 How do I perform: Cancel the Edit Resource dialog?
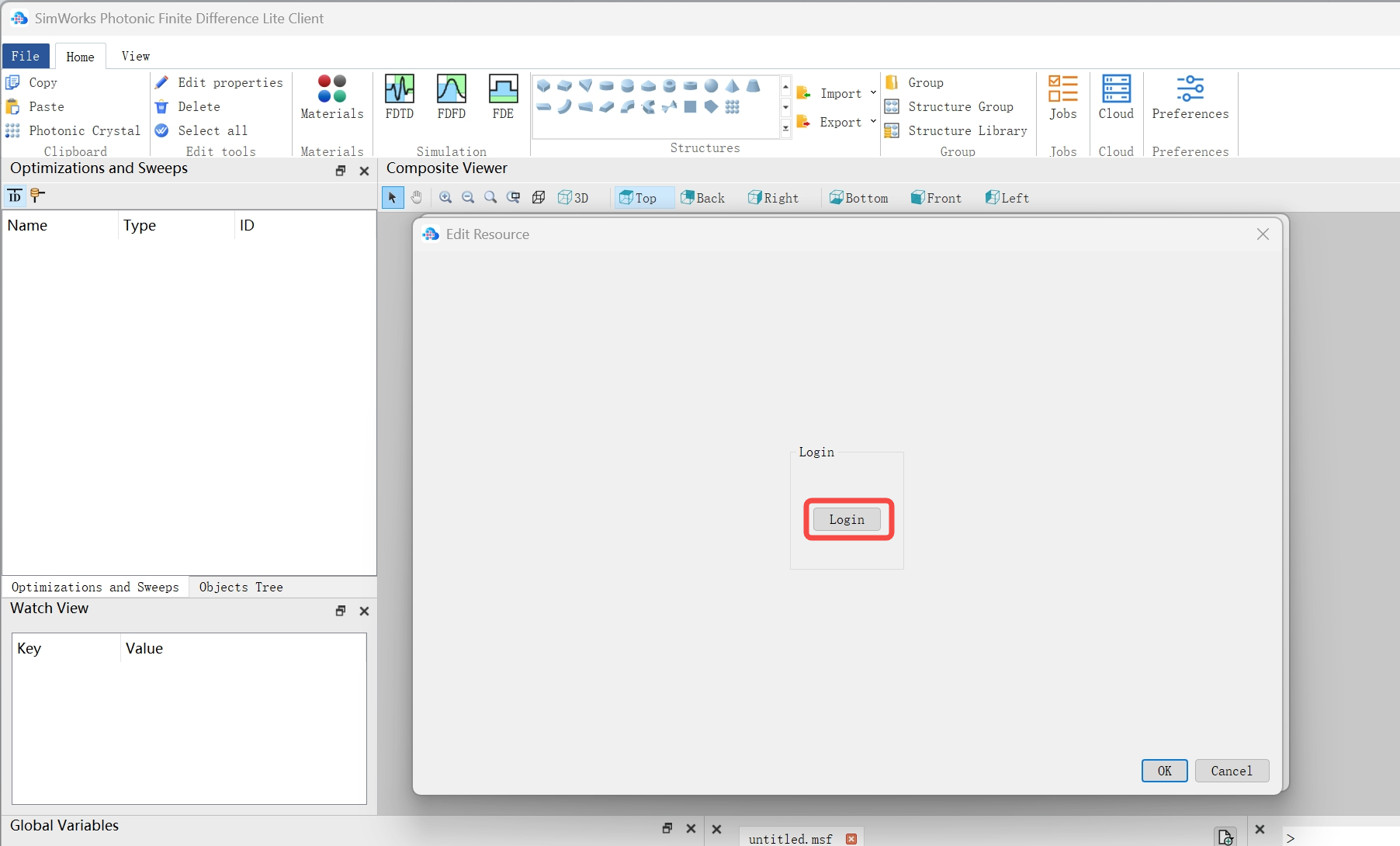tap(1232, 771)
